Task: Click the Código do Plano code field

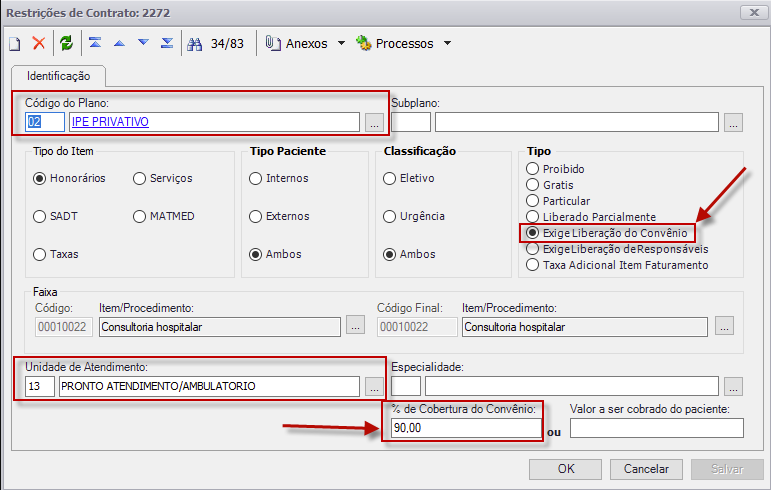Action: coord(45,122)
